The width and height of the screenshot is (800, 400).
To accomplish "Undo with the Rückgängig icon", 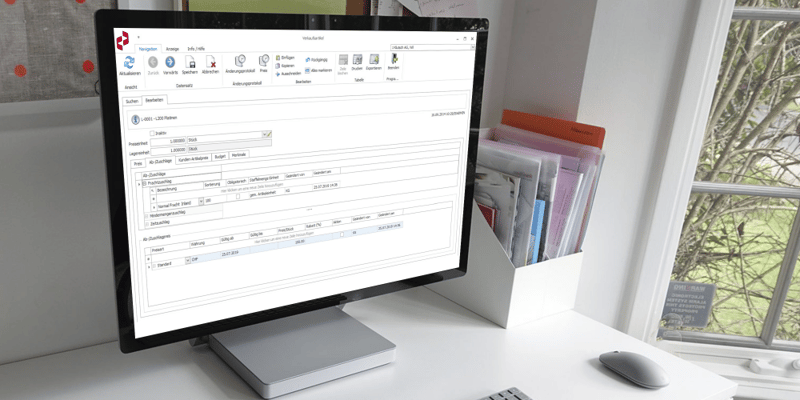I will pyautogui.click(x=308, y=60).
